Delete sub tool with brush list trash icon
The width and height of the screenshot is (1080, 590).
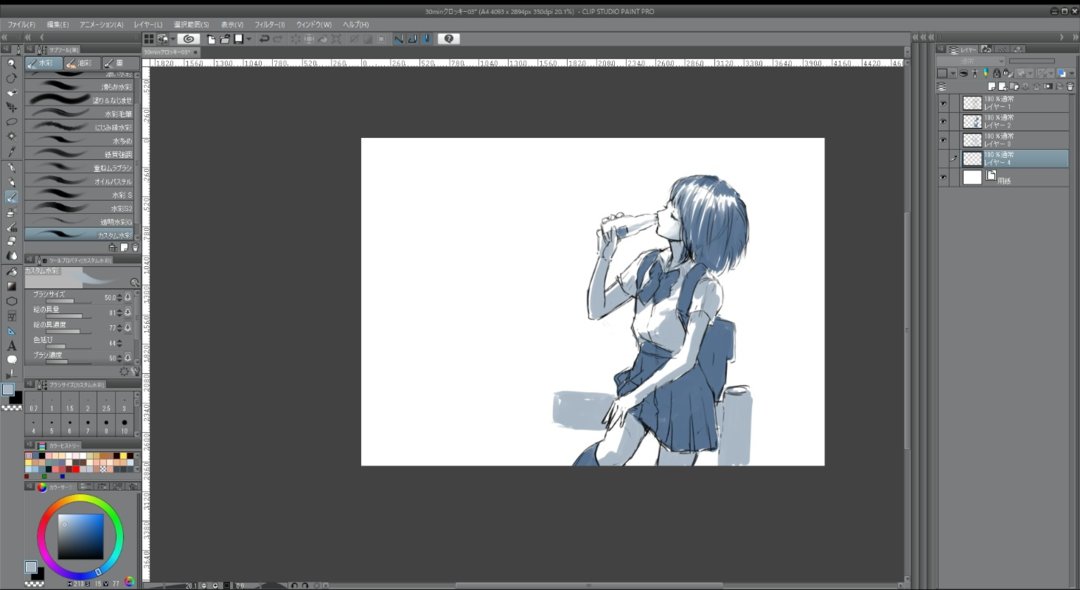135,247
